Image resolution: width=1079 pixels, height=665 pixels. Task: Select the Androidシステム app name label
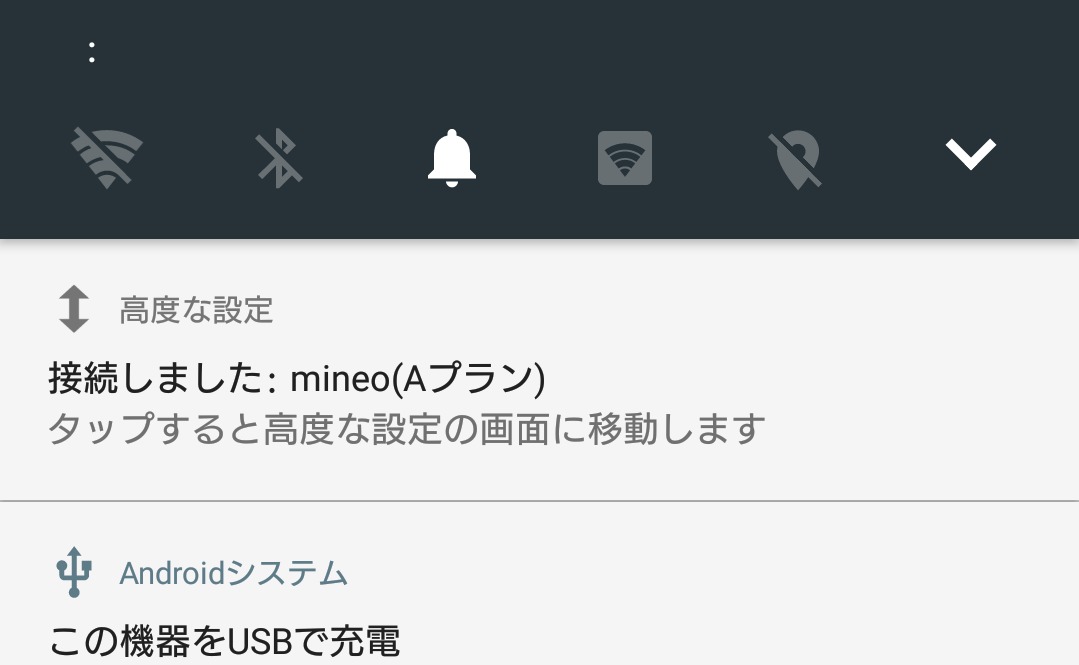pos(233,573)
